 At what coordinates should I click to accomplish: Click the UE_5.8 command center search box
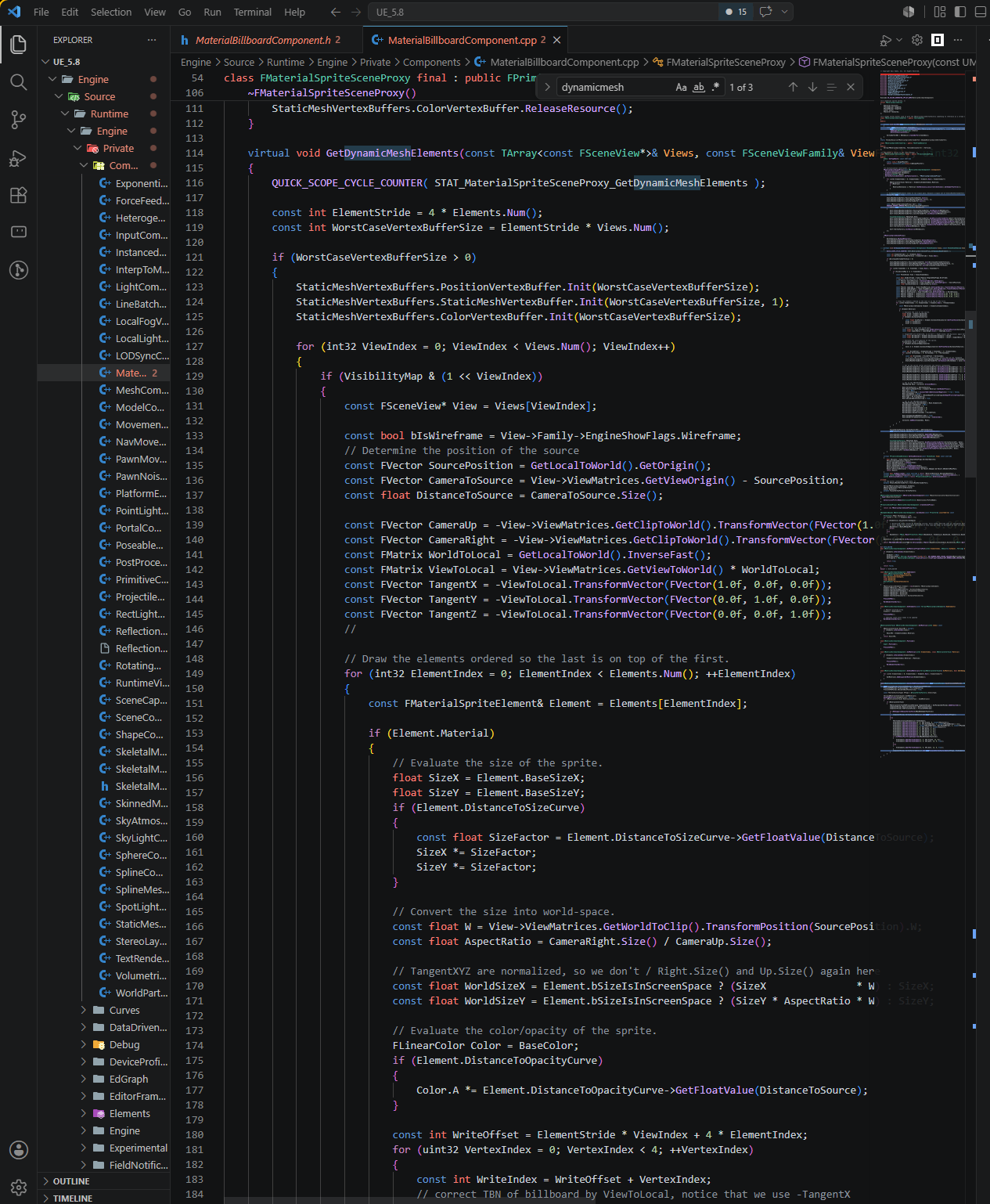(544, 12)
